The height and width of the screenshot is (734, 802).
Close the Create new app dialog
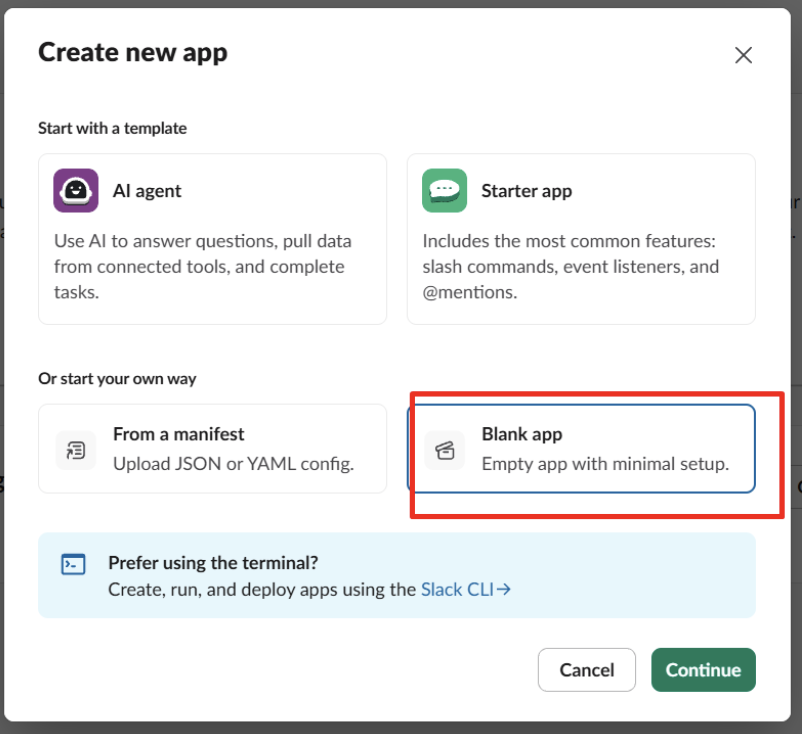pos(743,55)
